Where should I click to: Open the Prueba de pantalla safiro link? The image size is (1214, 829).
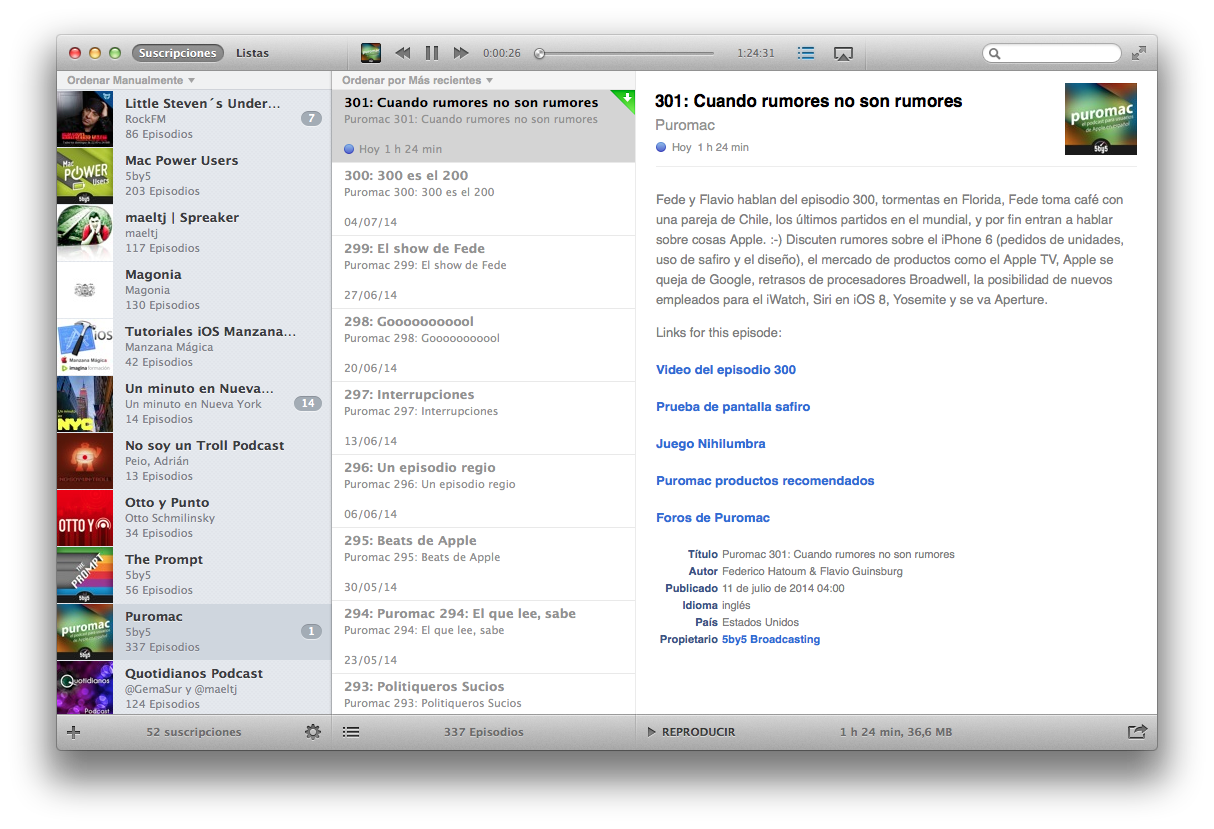733,407
